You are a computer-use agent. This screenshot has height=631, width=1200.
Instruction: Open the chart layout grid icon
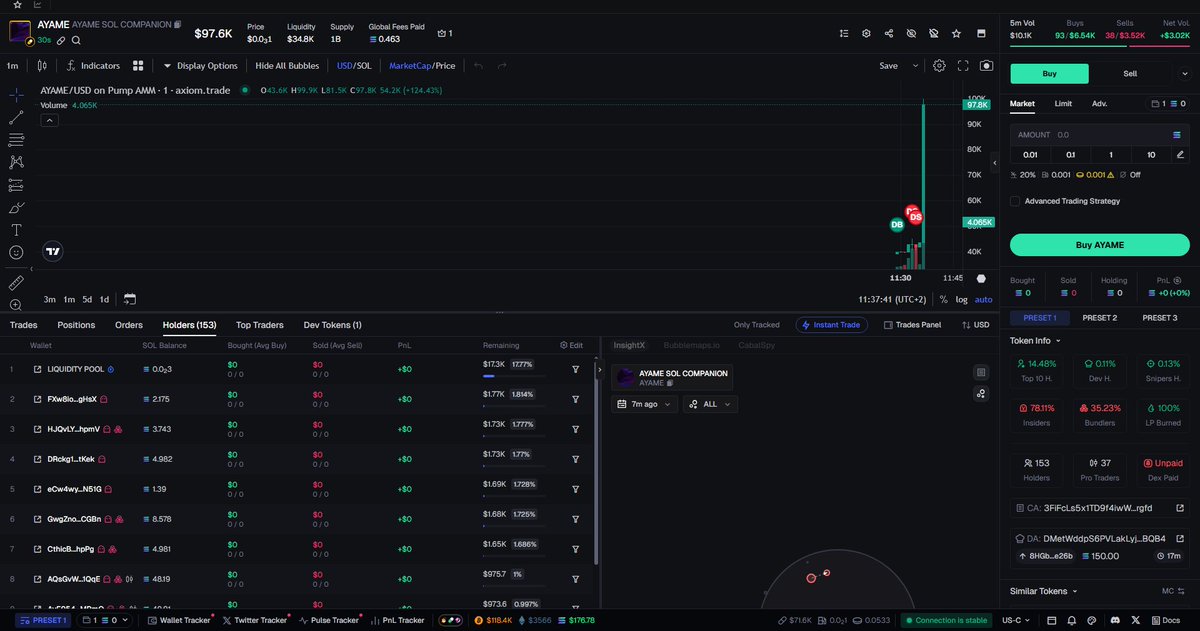pyautogui.click(x=138, y=66)
